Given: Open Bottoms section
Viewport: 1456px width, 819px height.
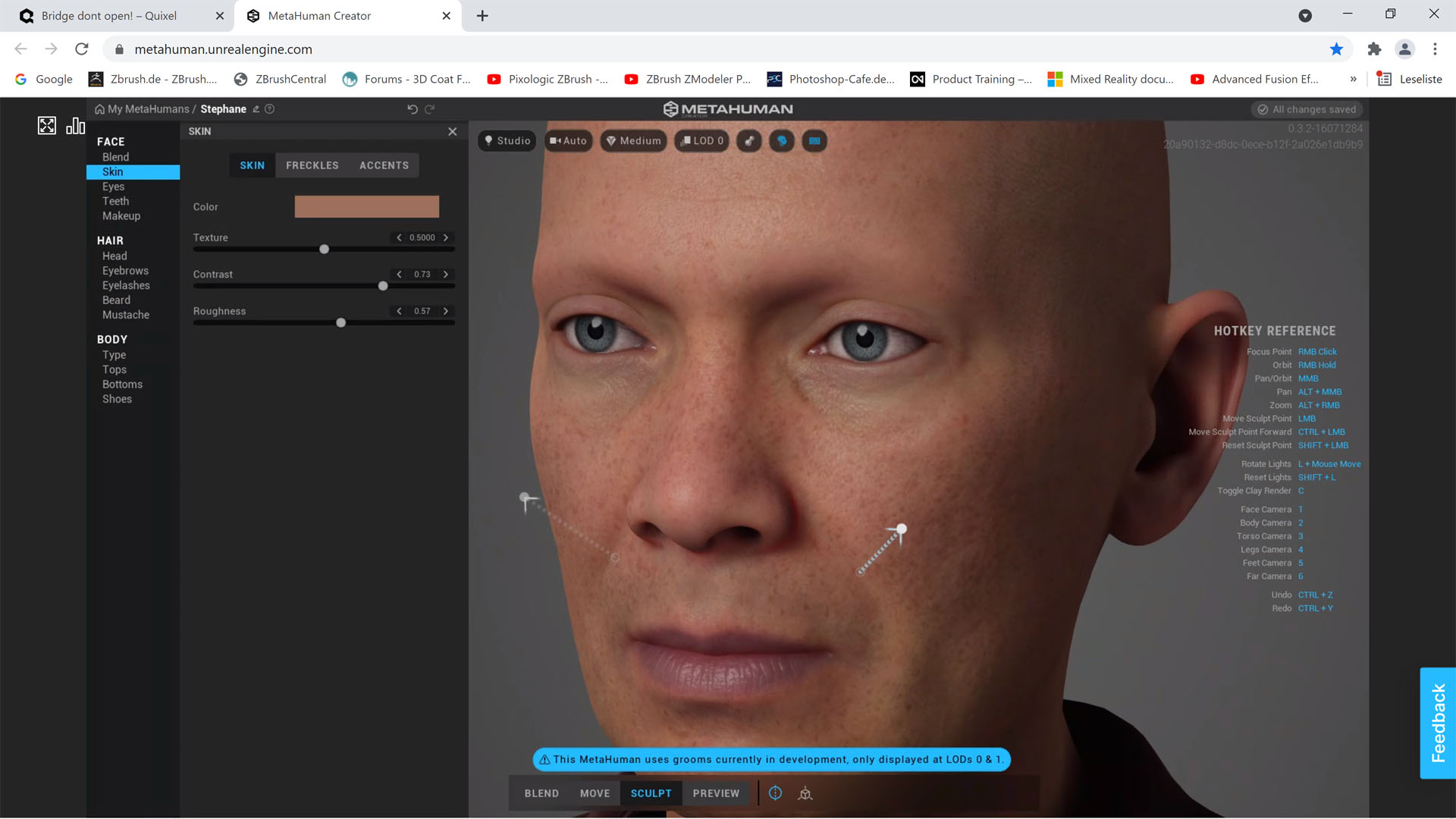Looking at the screenshot, I should click(x=122, y=384).
